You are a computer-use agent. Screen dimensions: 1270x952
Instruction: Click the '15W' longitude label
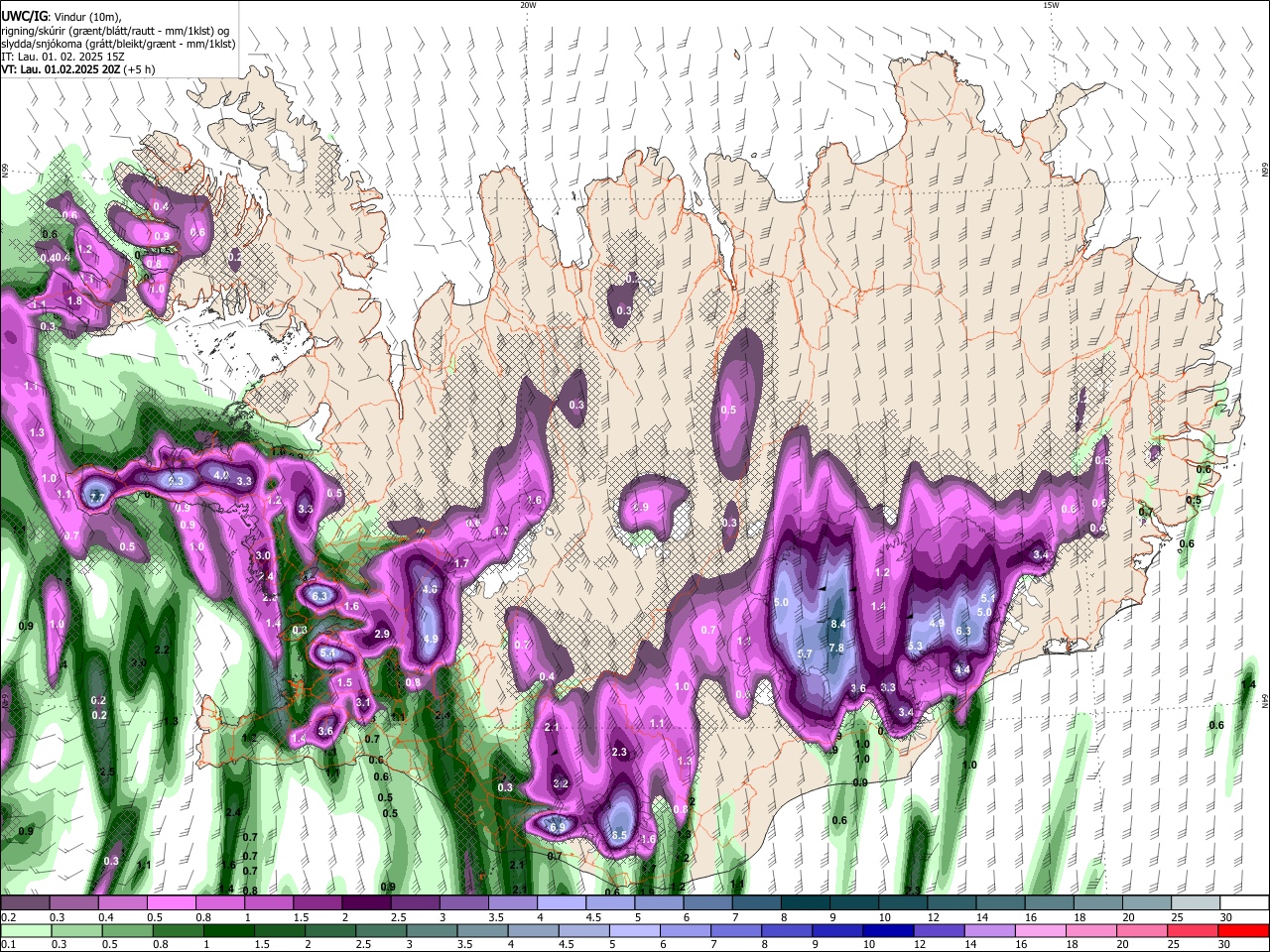(1050, 5)
